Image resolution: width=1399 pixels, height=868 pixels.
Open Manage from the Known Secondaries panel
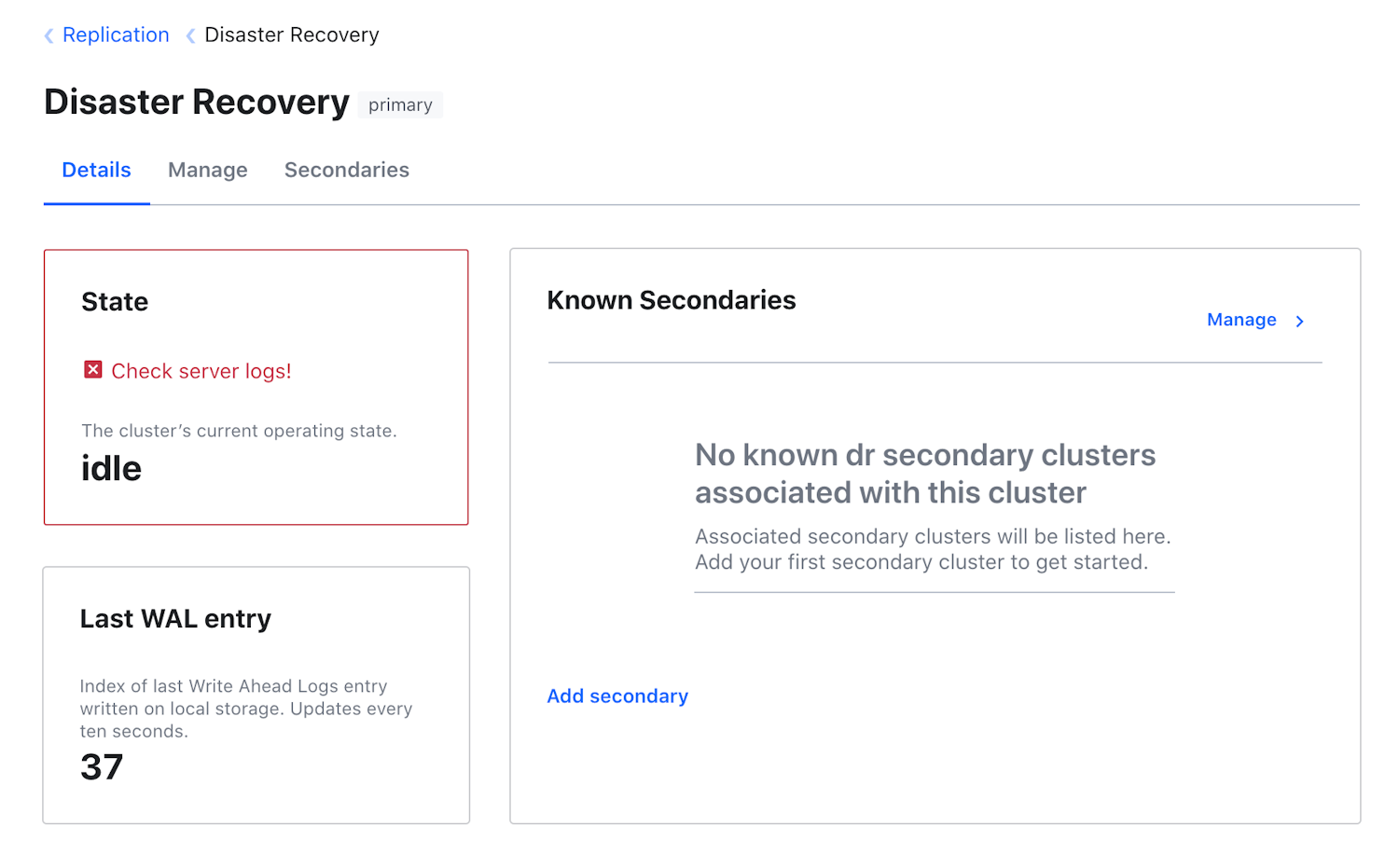[1241, 320]
